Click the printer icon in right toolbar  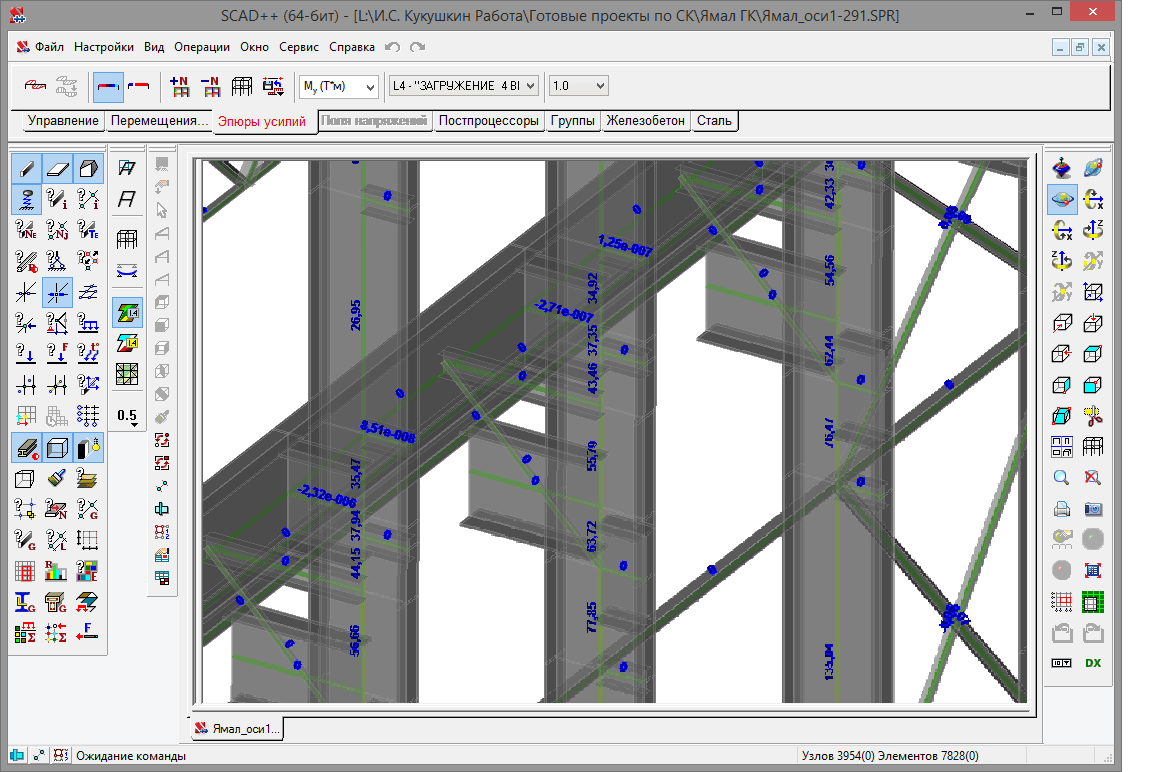tap(1062, 509)
